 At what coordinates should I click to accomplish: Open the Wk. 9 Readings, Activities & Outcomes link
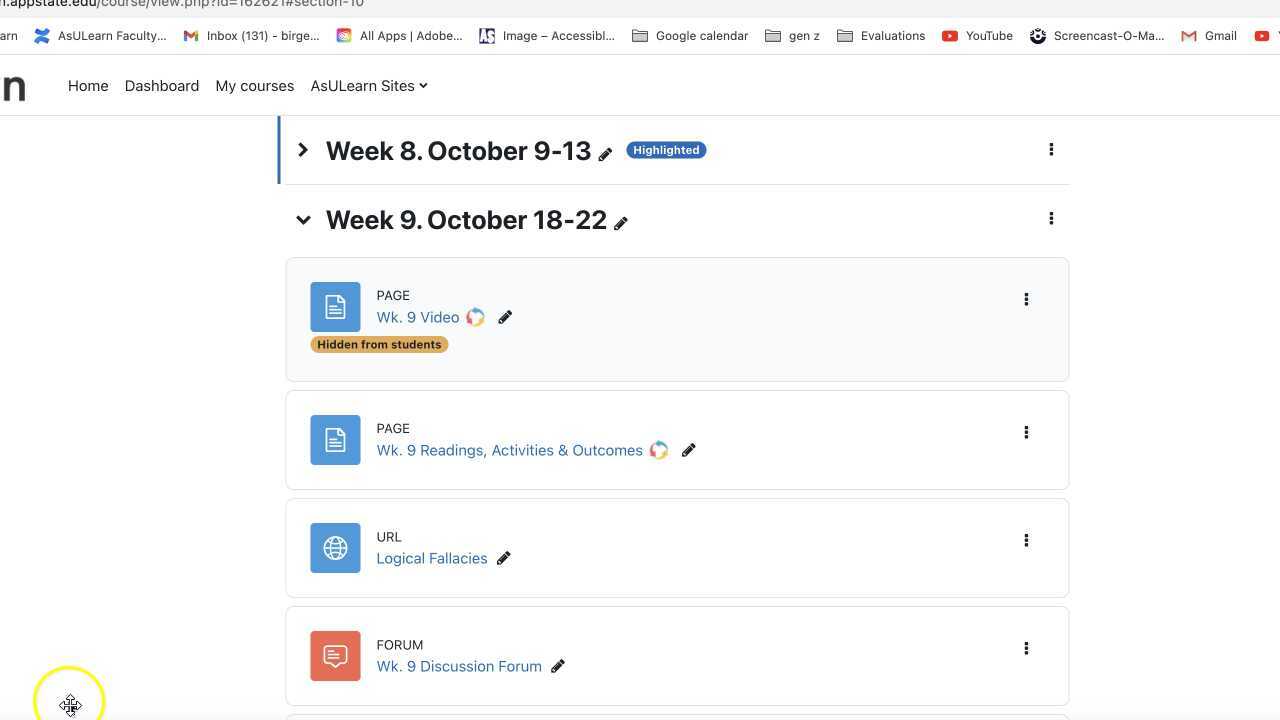click(509, 451)
